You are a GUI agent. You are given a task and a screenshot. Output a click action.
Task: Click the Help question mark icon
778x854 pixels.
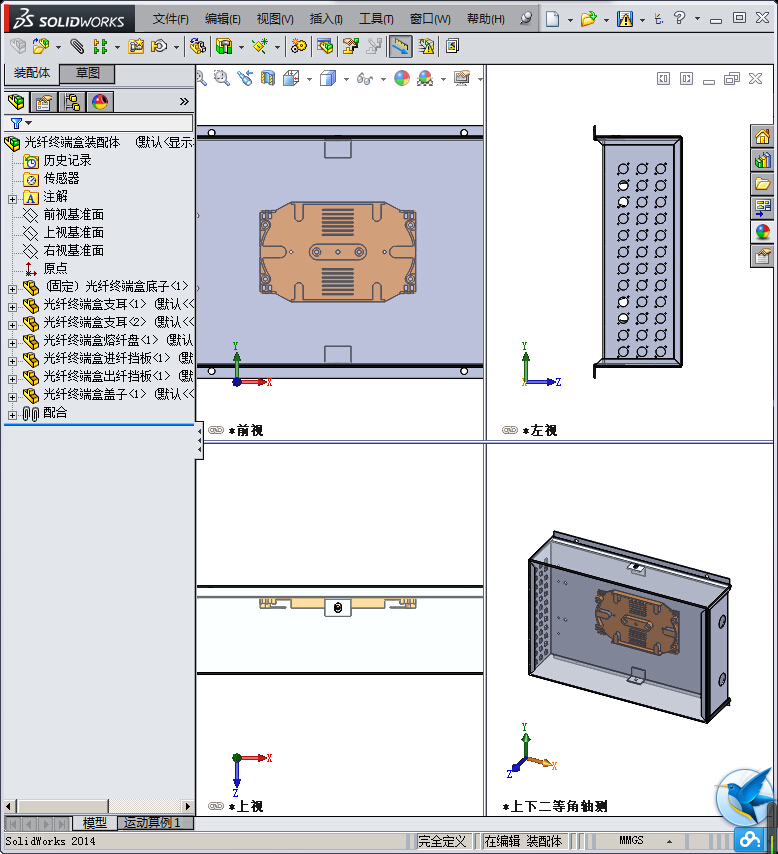(679, 19)
